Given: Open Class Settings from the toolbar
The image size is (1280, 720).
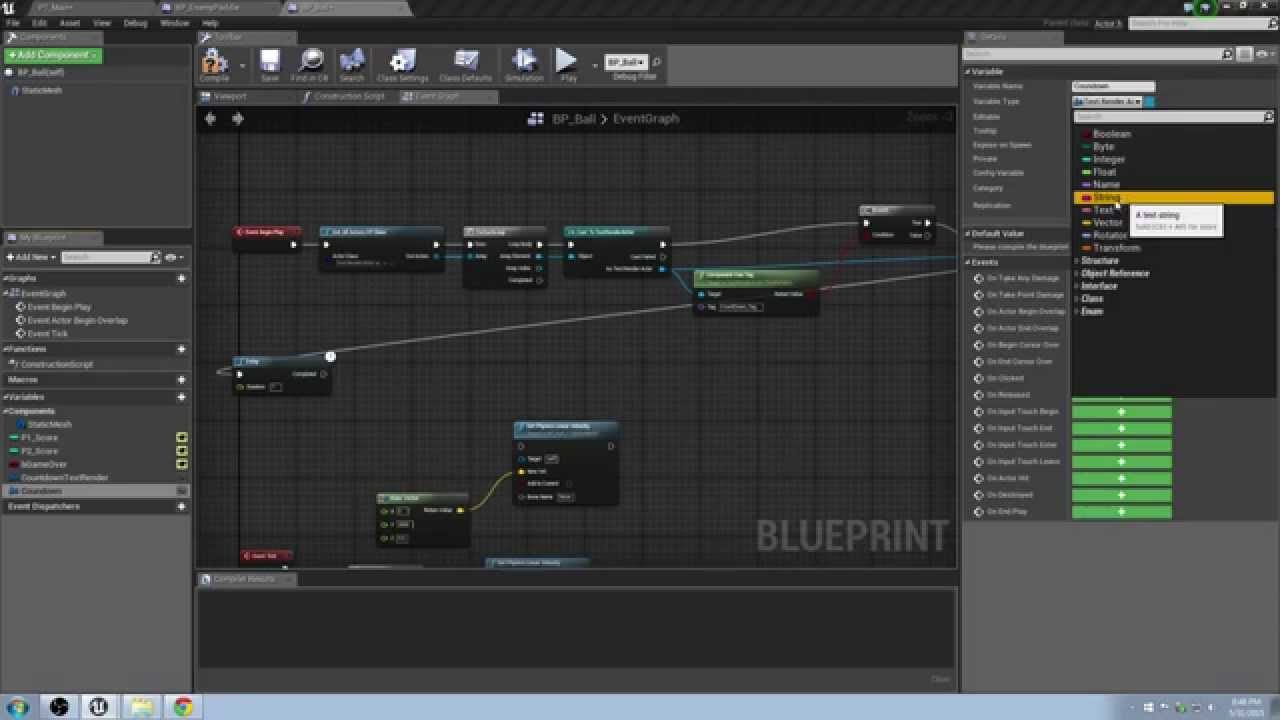Looking at the screenshot, I should point(403,63).
